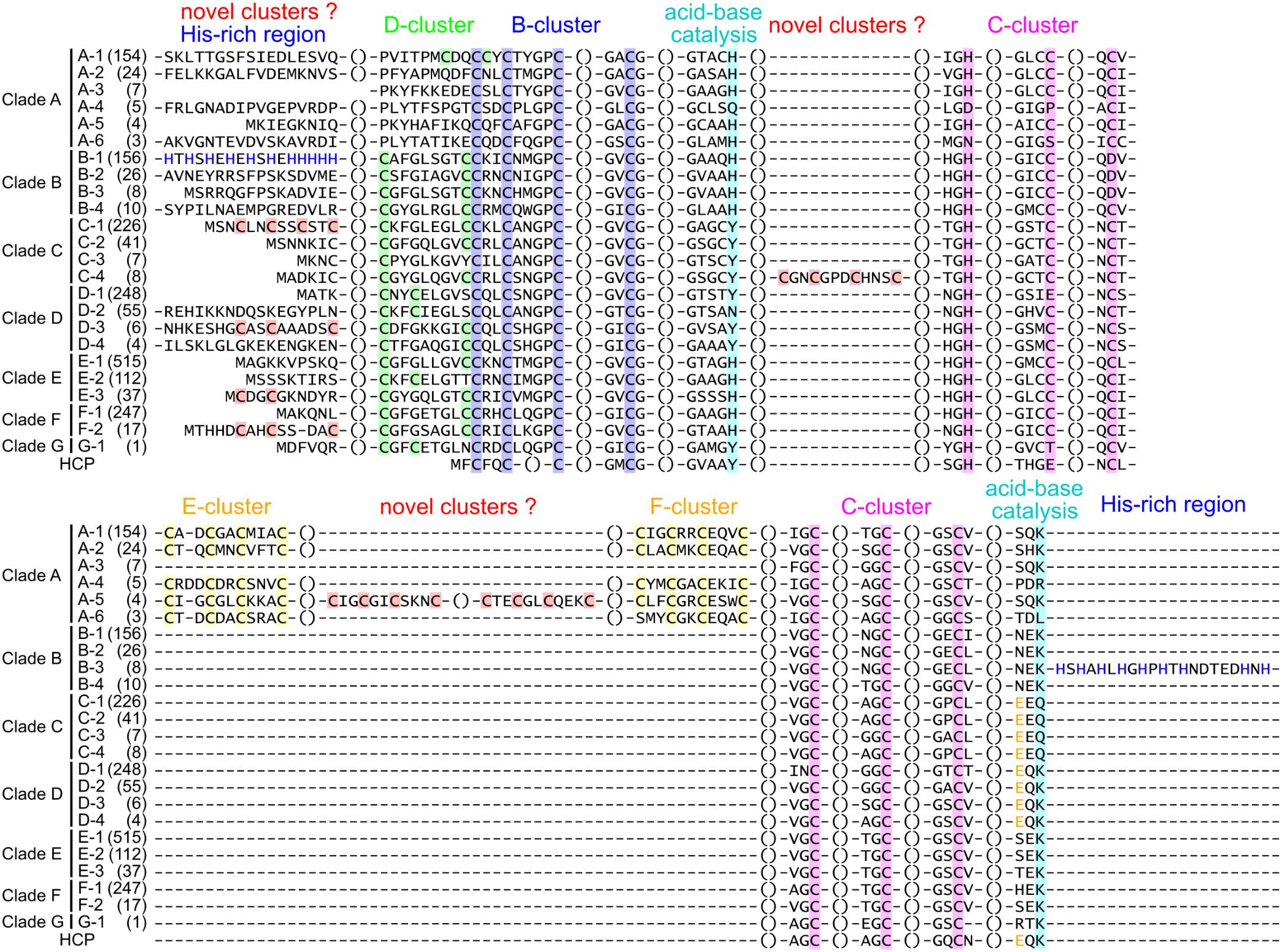The width and height of the screenshot is (1282, 952).
Task: Click the PVITPMCDQCCYCTYGPC sequence
Action: [x=471, y=57]
